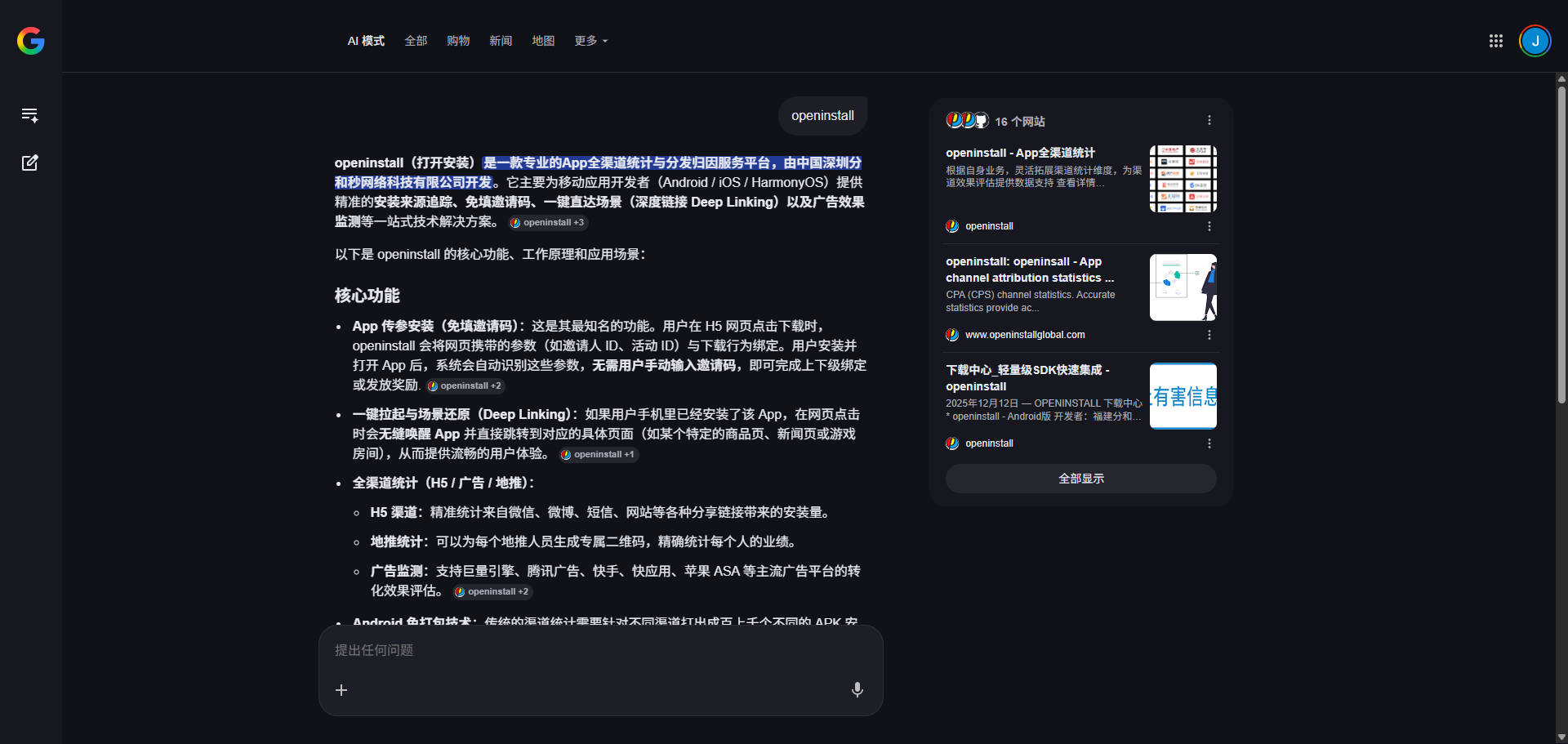Viewport: 1568px width, 744px height.
Task: Open options for www.openinstallglobal.com source
Action: click(1209, 335)
